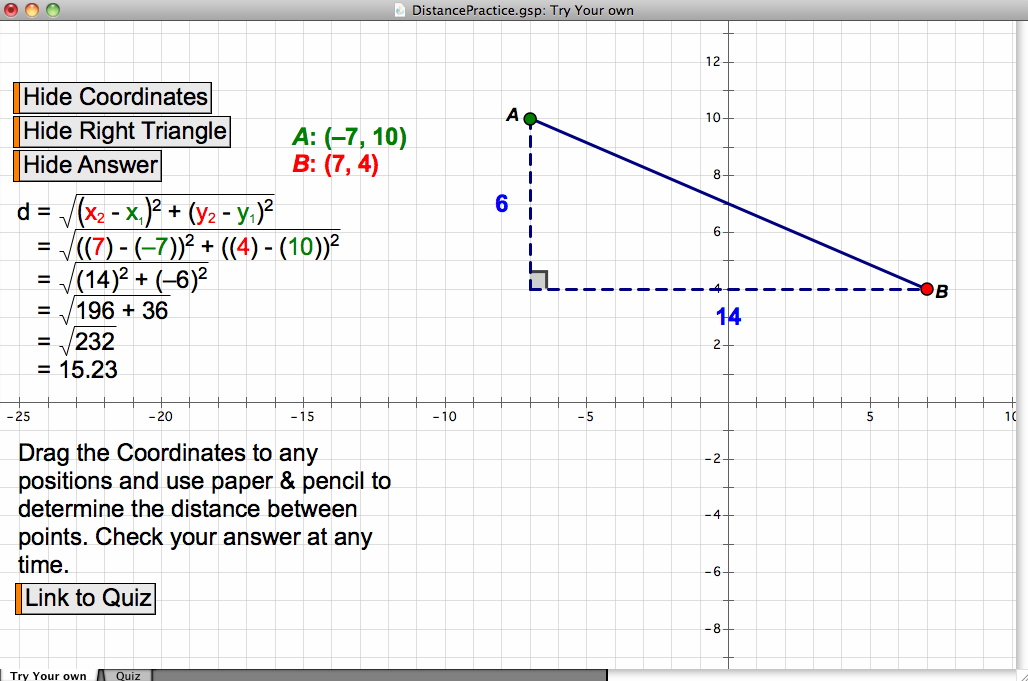Switch to the Quiz page tab
This screenshot has height=681, width=1028.
pos(128,675)
